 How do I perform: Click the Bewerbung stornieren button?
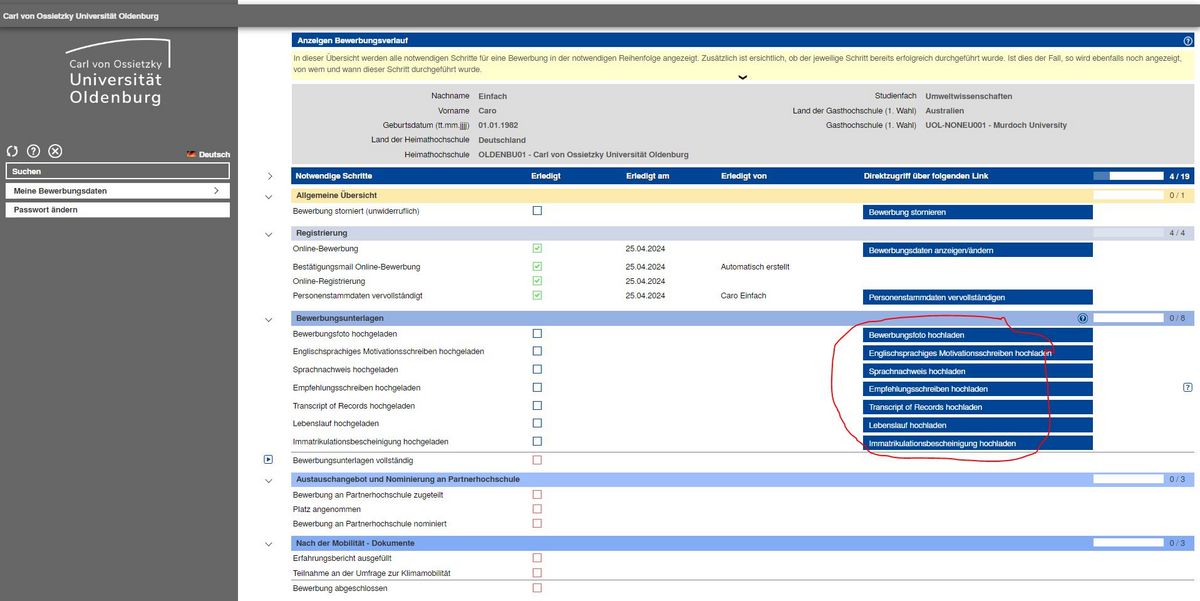[x=977, y=212]
